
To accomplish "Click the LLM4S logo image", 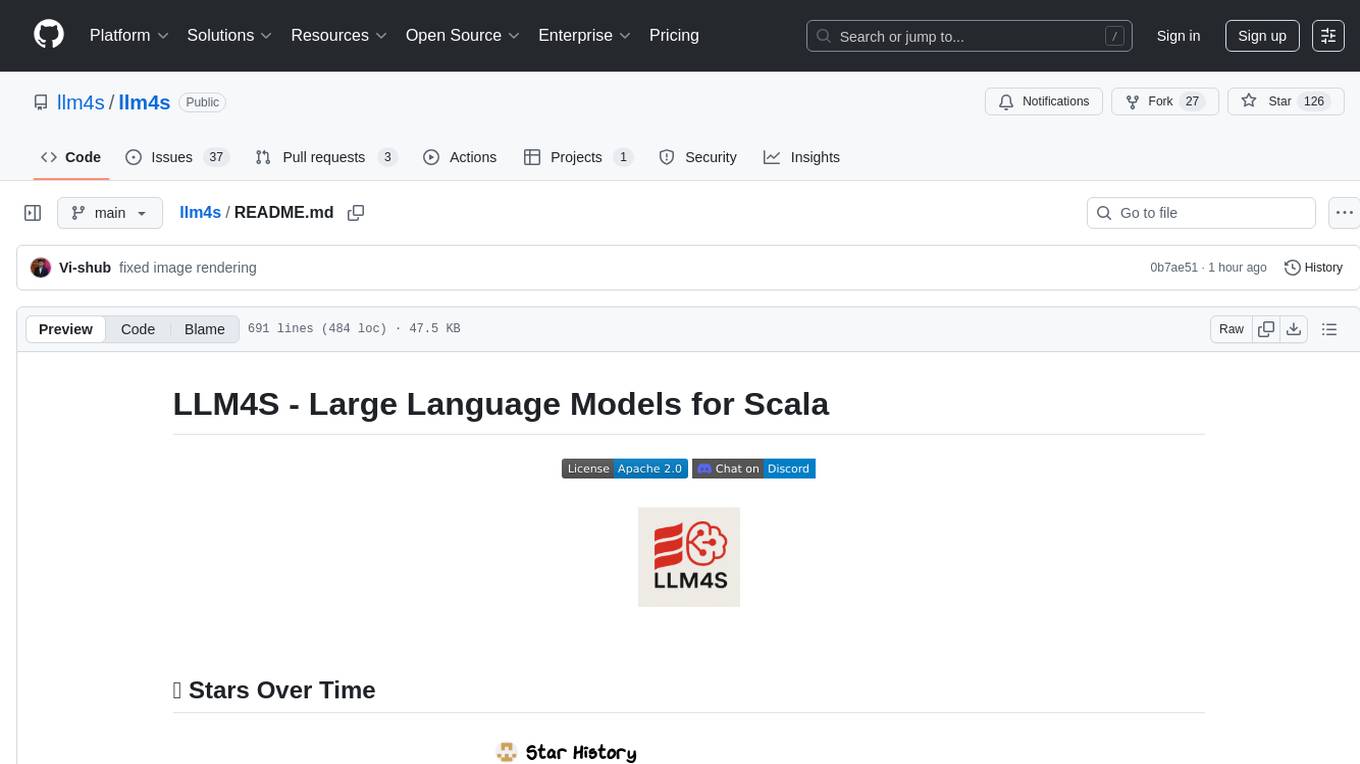I will [689, 557].
